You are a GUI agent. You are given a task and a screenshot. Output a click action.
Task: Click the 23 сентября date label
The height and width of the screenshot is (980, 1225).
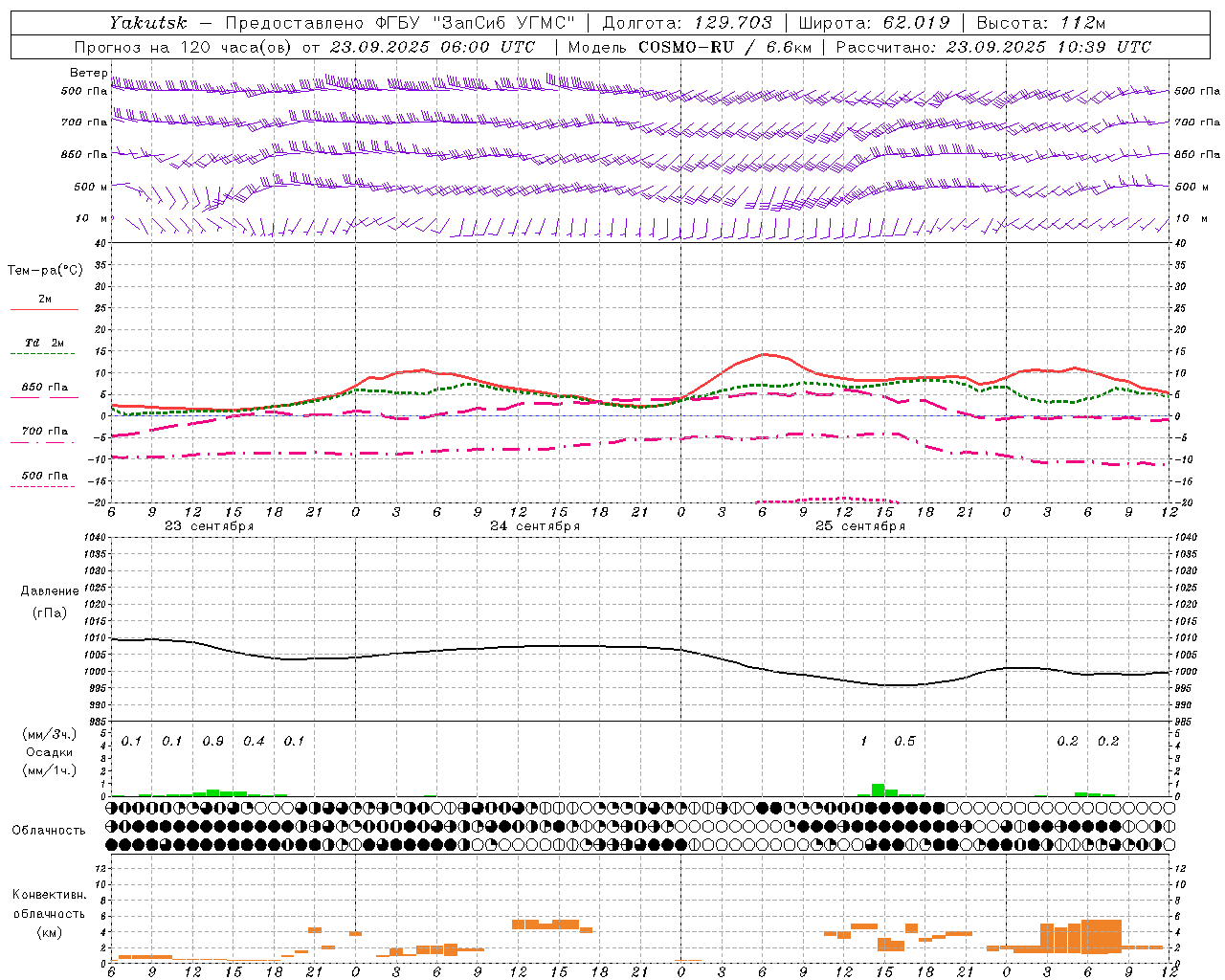[209, 526]
